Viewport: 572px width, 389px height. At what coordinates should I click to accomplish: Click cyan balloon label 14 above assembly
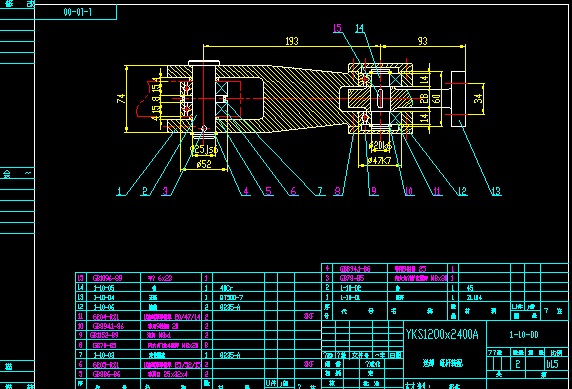click(360, 28)
